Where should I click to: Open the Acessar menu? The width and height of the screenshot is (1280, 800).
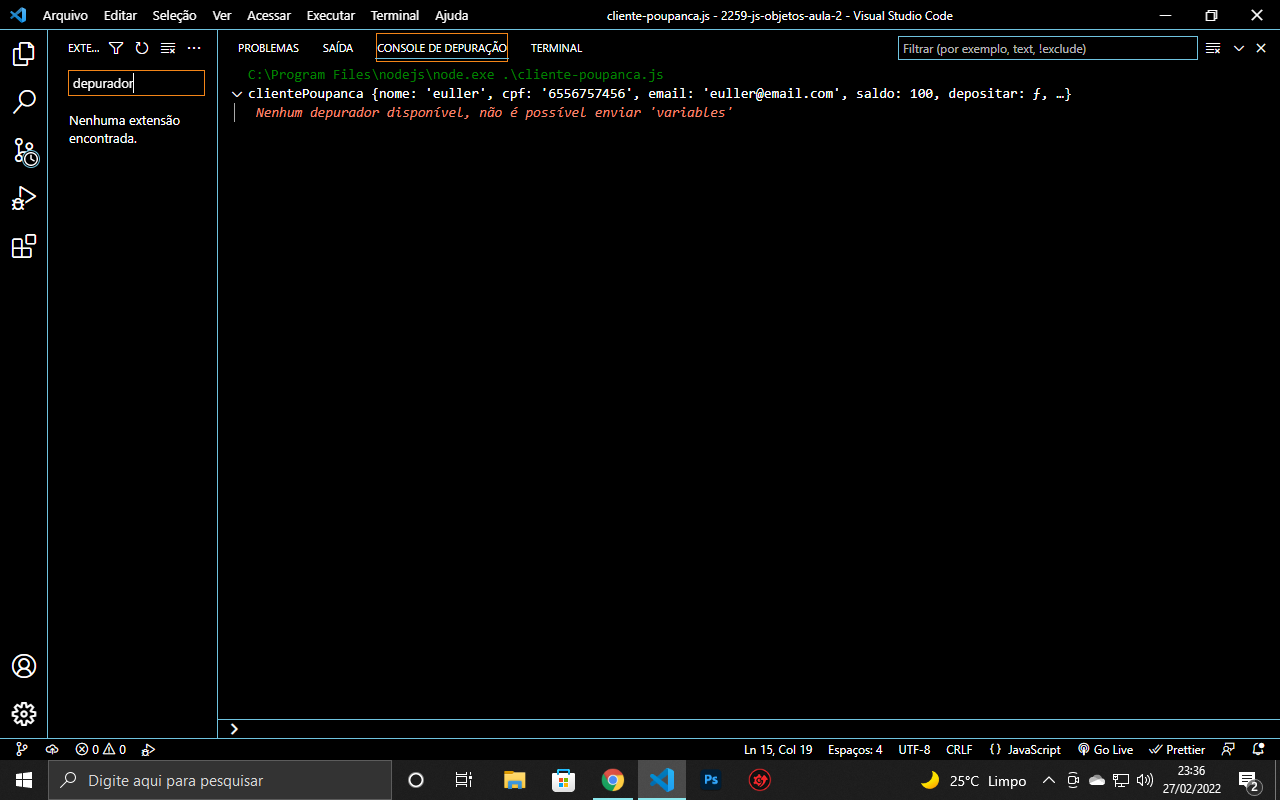click(x=269, y=15)
